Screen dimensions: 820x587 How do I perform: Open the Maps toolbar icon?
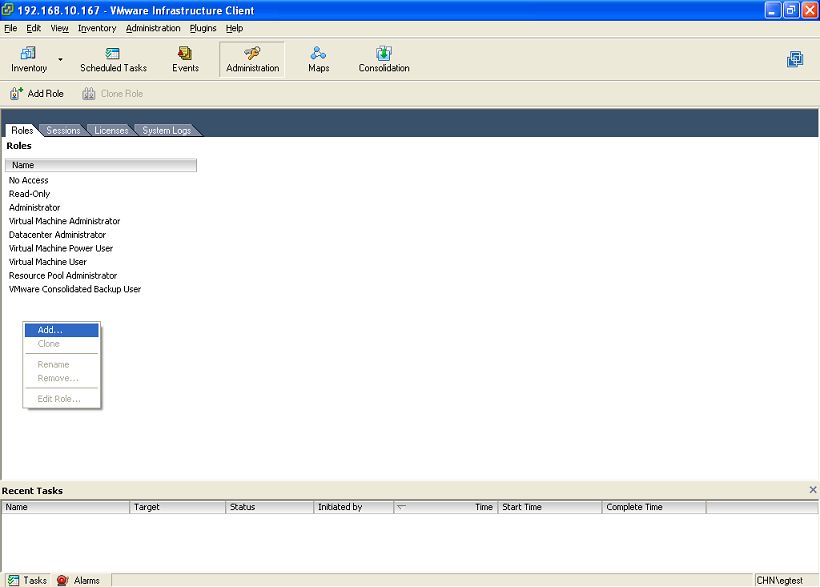pyautogui.click(x=318, y=59)
